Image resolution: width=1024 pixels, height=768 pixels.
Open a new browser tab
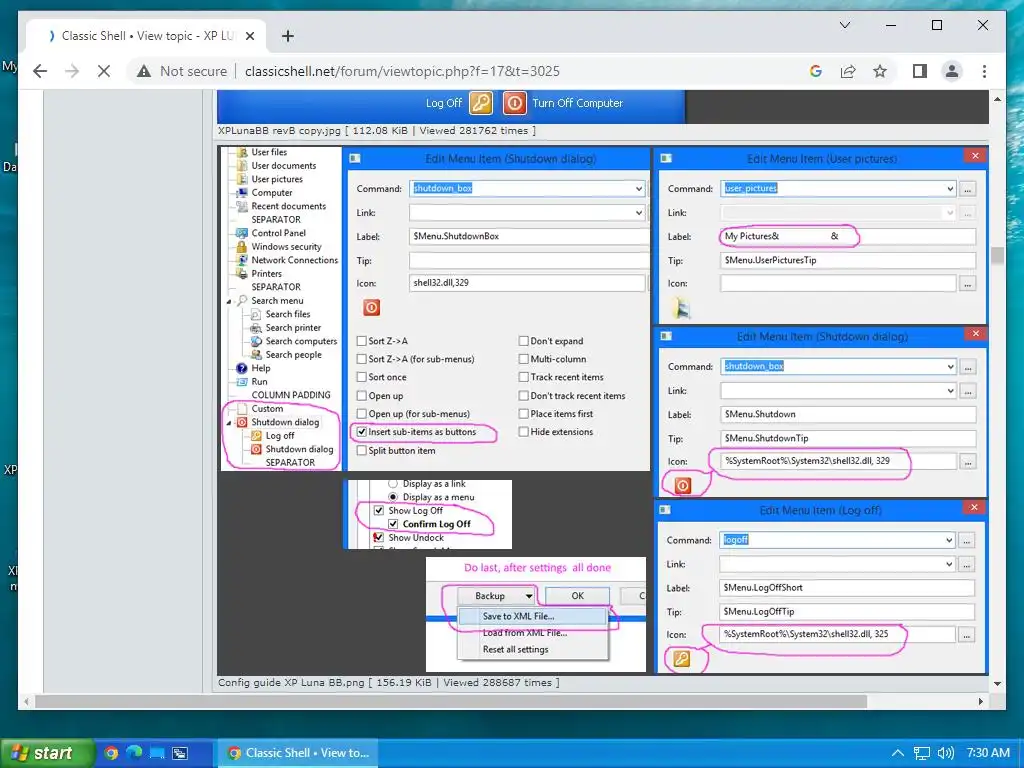click(x=287, y=36)
